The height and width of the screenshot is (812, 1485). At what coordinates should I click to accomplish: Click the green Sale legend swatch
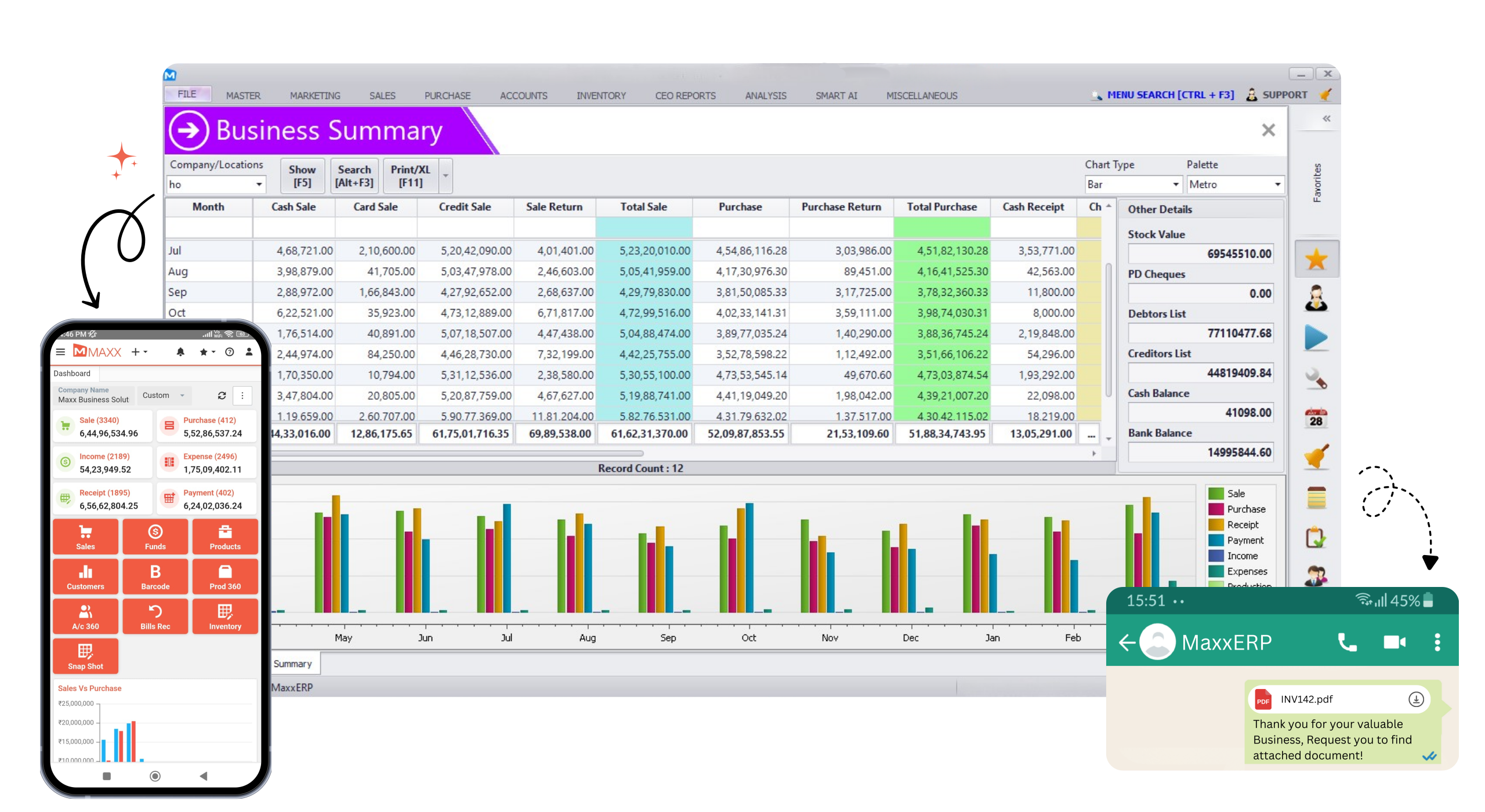(1216, 494)
